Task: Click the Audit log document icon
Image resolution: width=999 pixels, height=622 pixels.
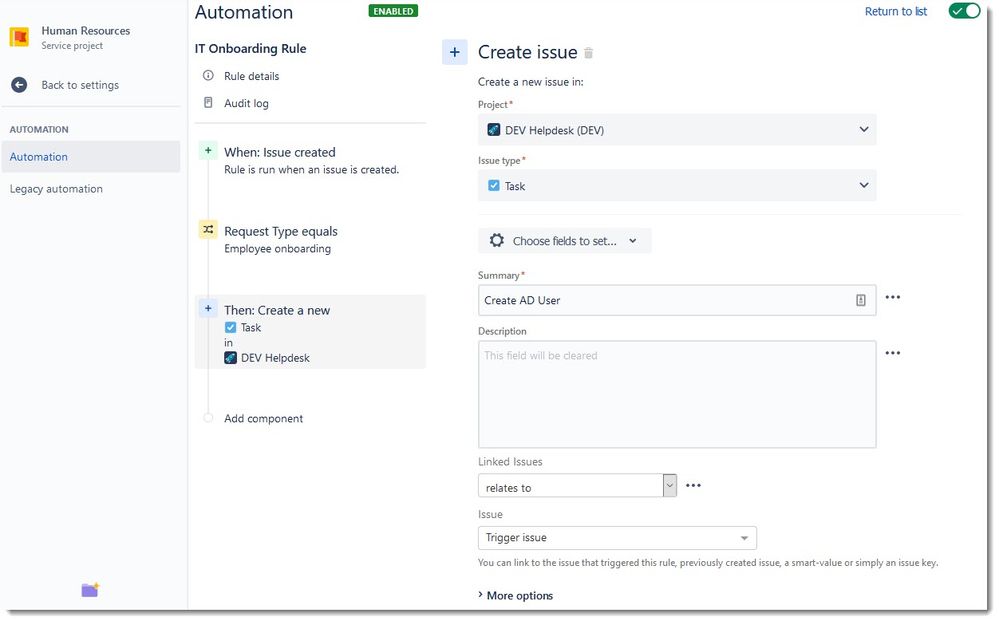Action: [208, 103]
